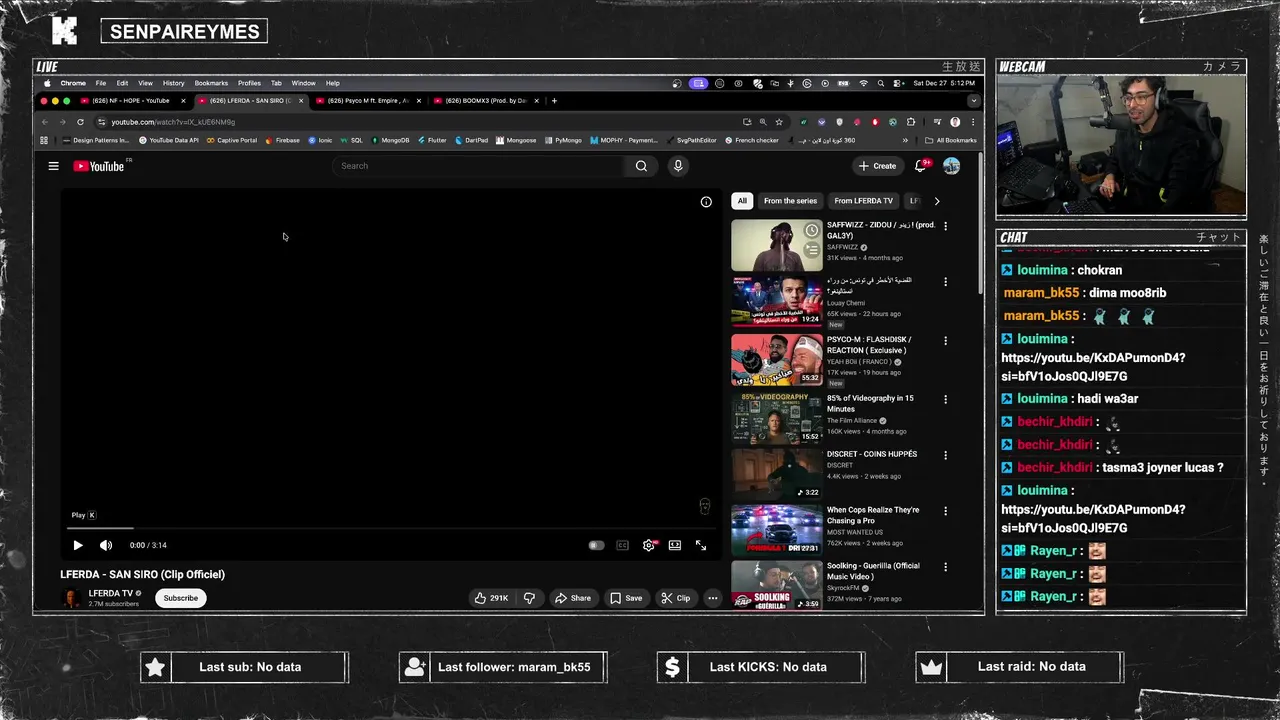This screenshot has width=1280, height=720.
Task: Open the YouTube hamburger guide menu
Action: [x=54, y=166]
